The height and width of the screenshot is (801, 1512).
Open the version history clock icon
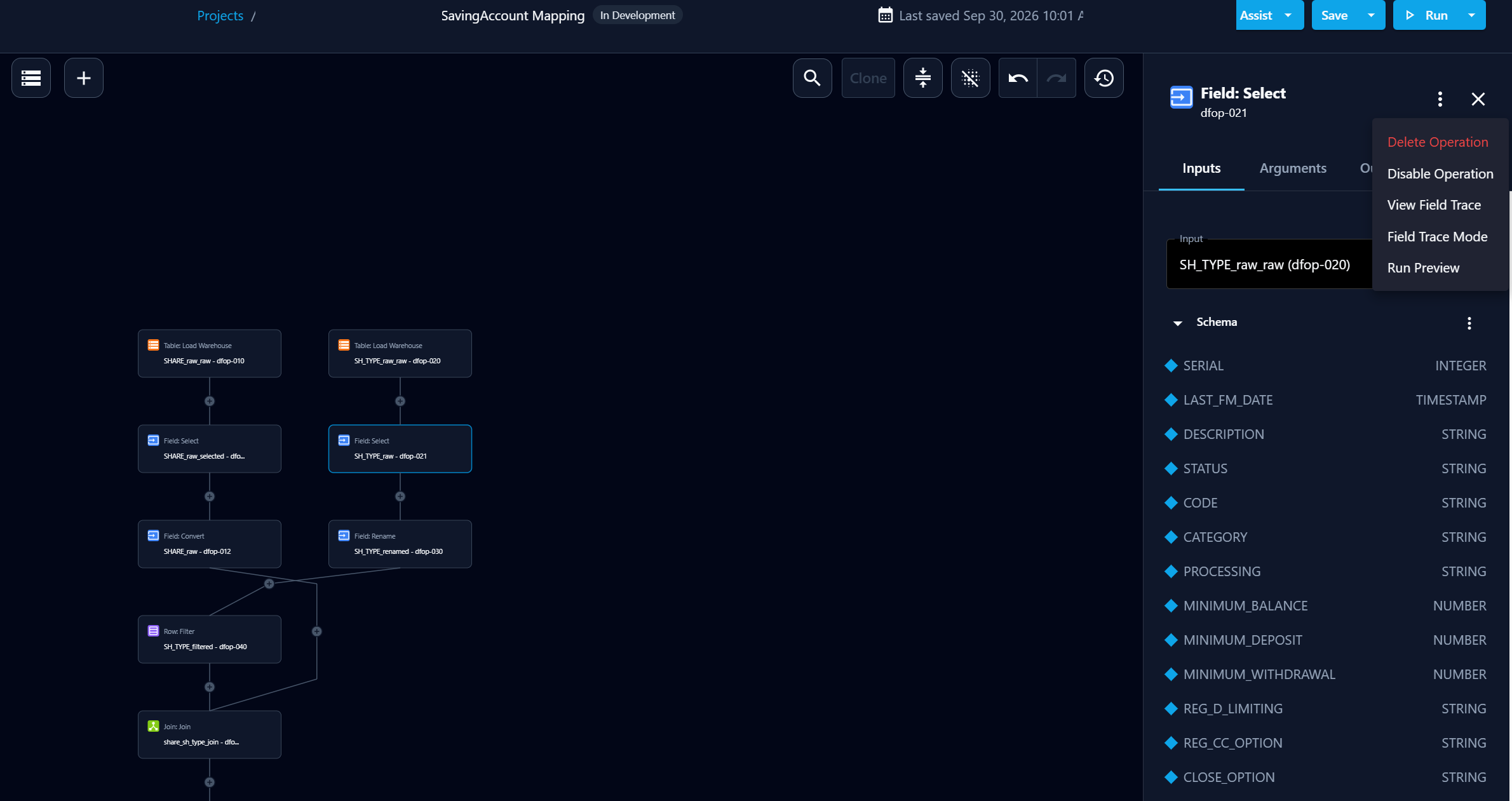point(1104,78)
